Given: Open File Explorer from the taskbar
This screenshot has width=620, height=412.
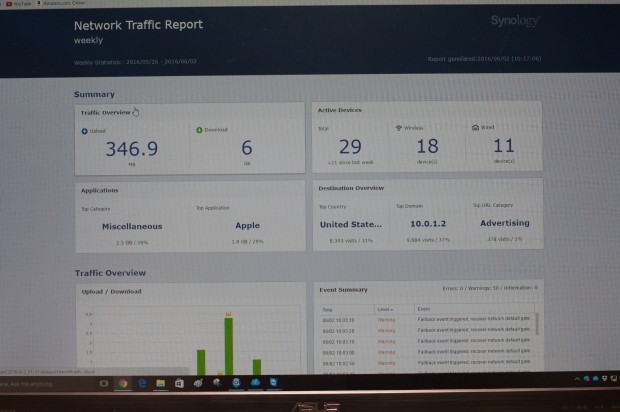Looking at the screenshot, I should point(160,383).
